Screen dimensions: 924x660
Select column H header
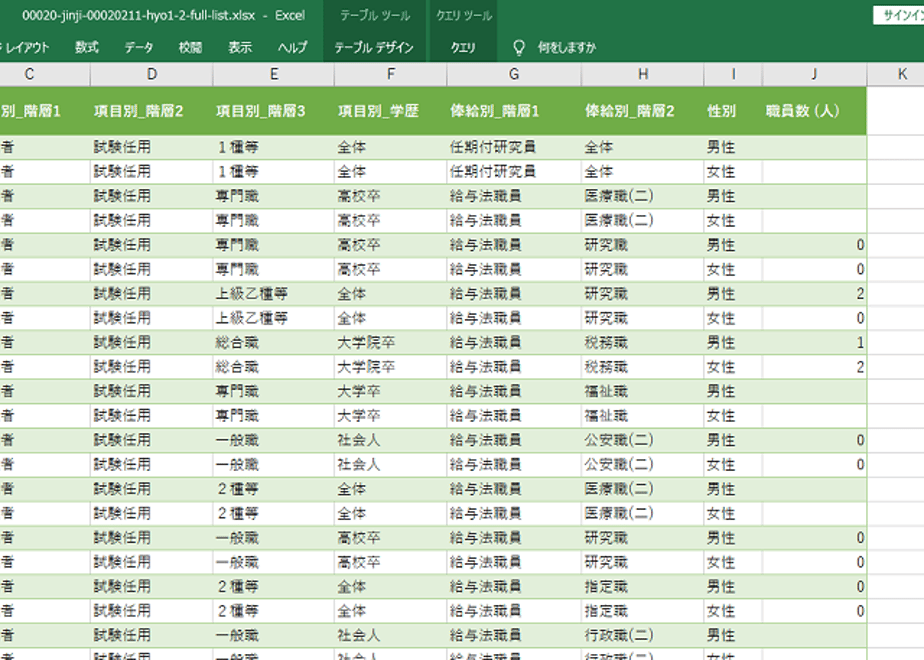(x=643, y=74)
